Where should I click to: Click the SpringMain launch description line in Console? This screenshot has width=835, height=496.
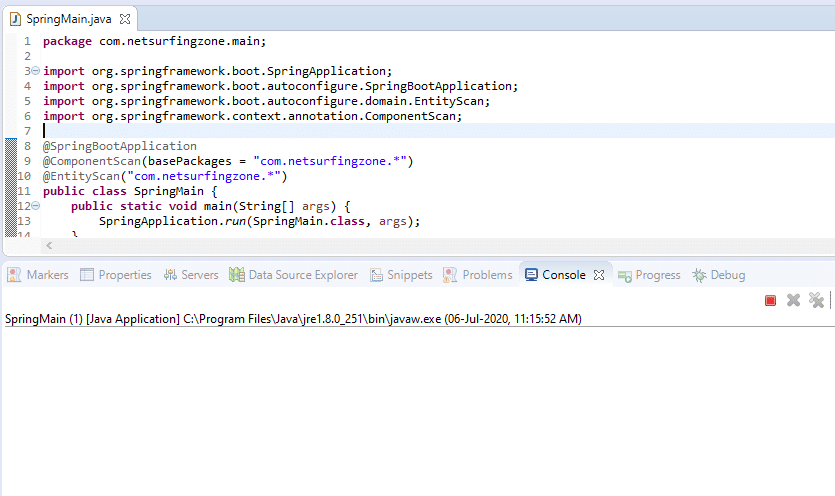[292, 319]
